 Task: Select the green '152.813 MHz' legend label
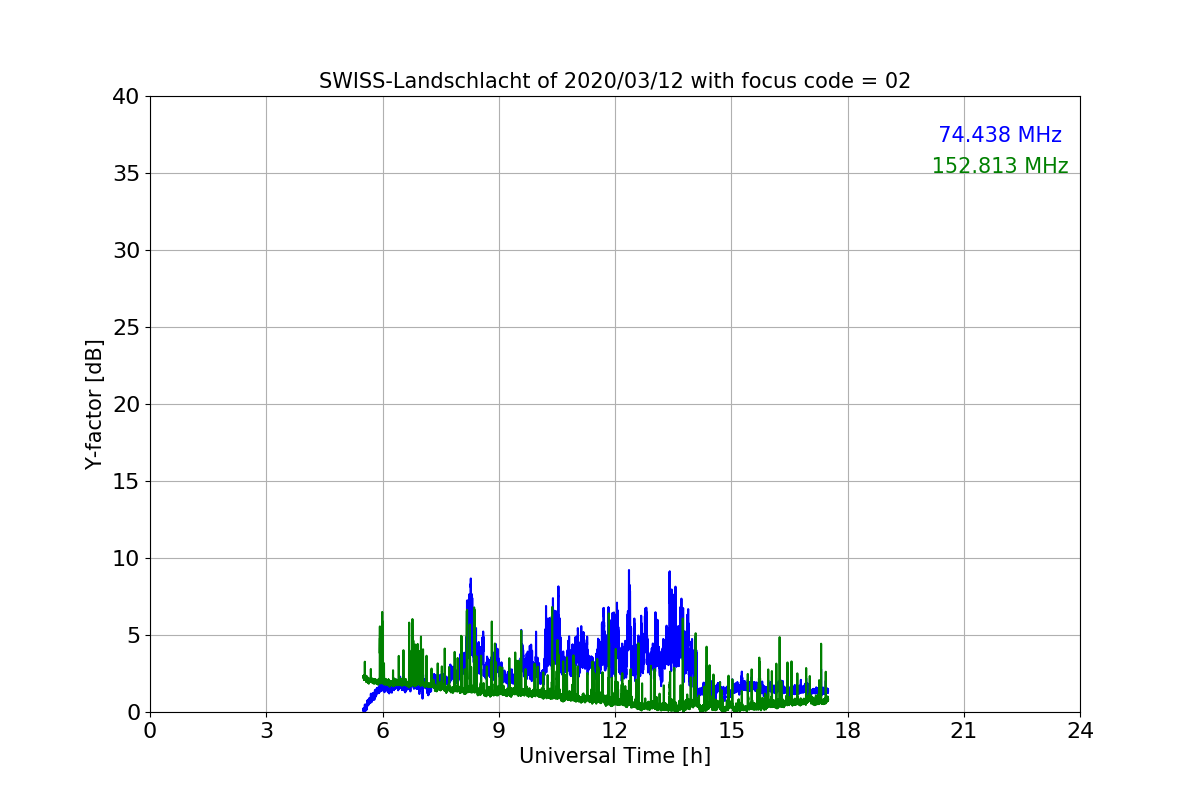(1000, 166)
